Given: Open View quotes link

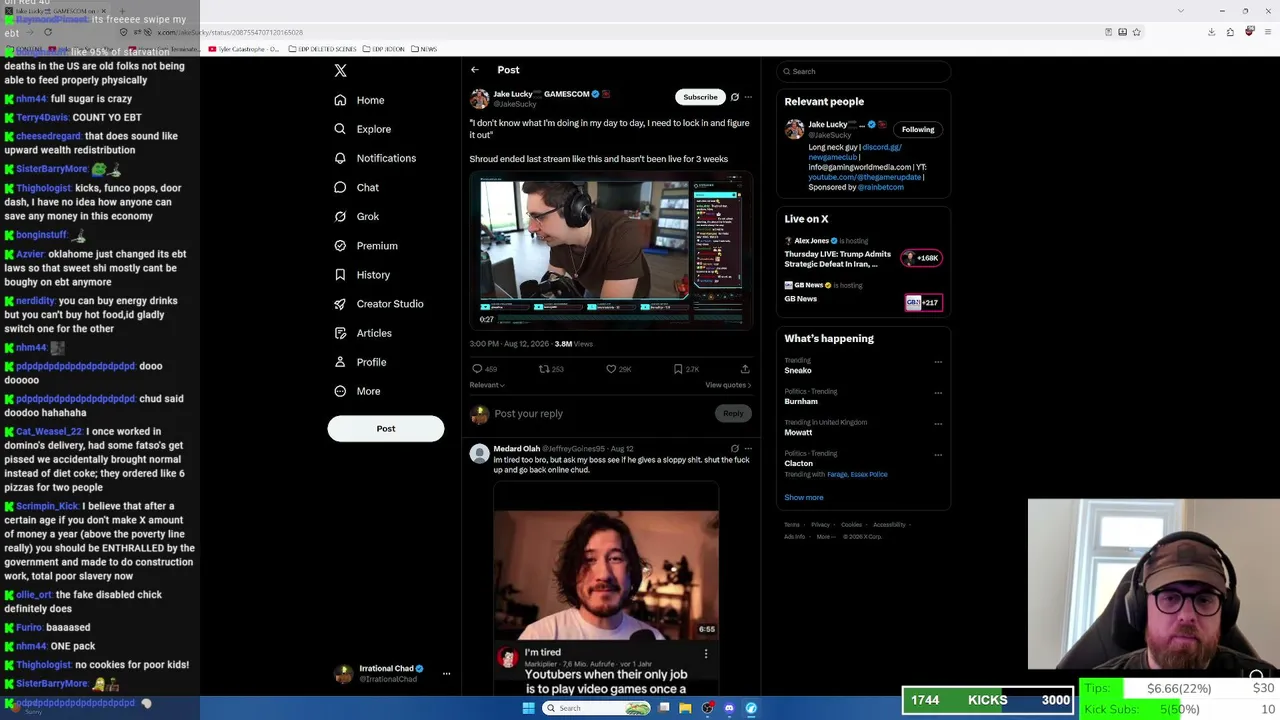Looking at the screenshot, I should 728,385.
